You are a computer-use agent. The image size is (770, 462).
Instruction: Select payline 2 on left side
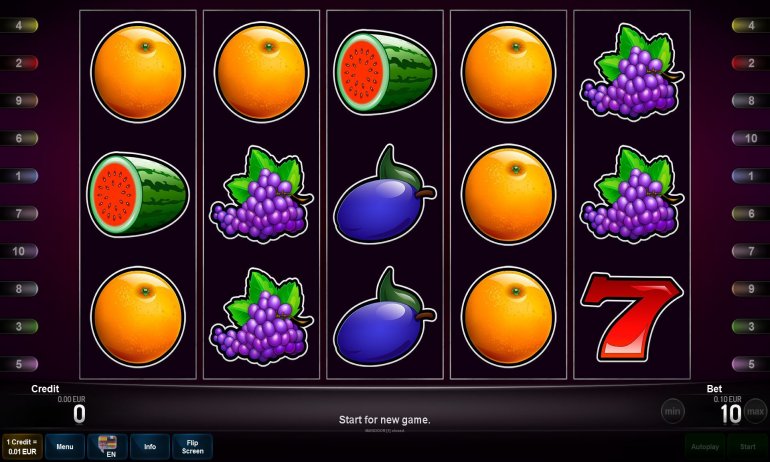click(19, 63)
